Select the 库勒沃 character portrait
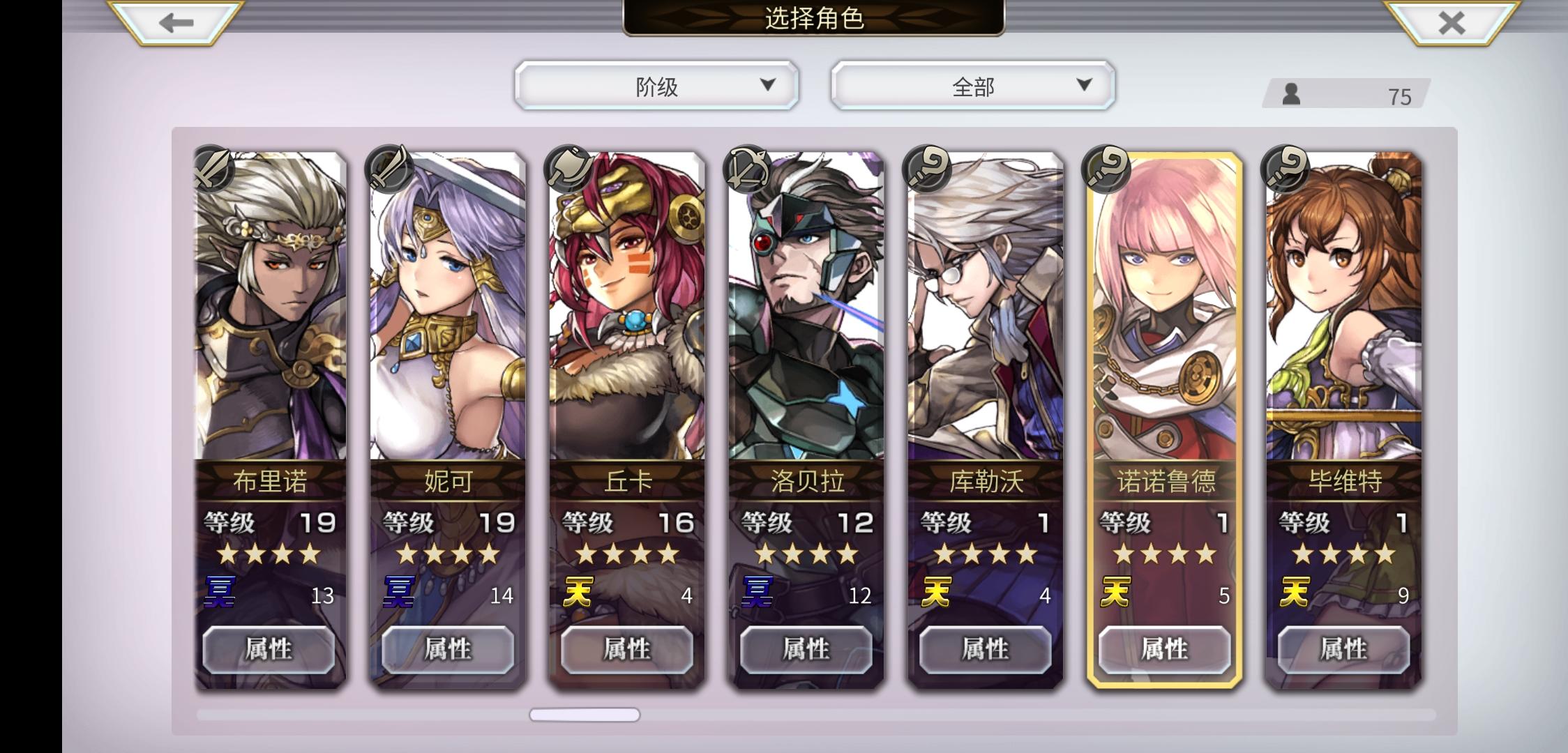Viewport: 1568px width, 753px height. 985,305
